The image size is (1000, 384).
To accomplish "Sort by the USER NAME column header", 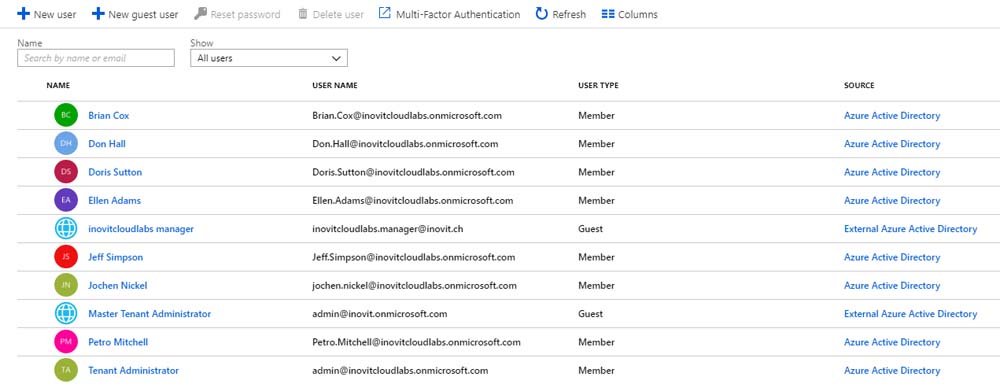I will coord(335,85).
